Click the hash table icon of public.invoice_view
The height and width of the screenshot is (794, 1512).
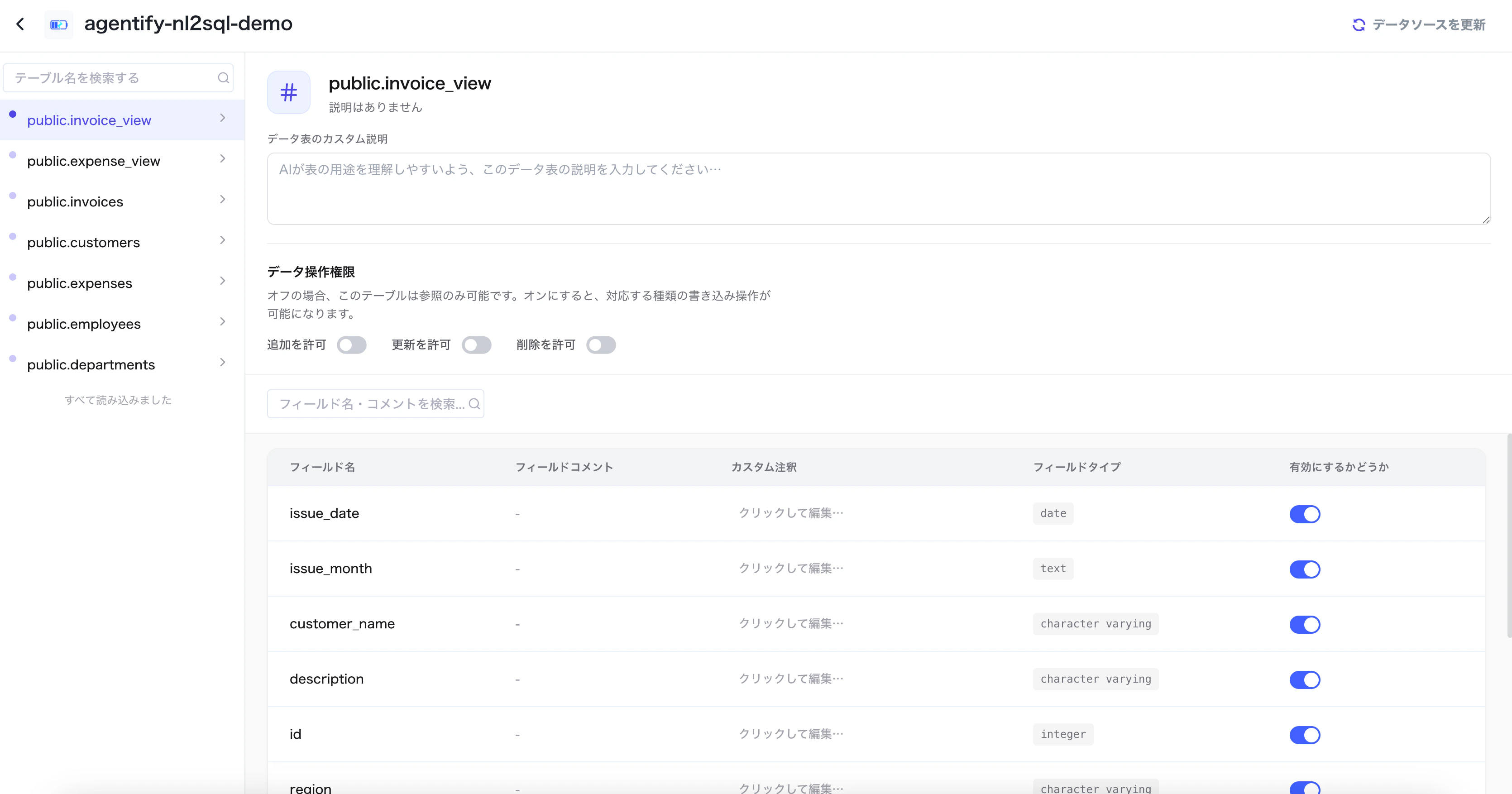(289, 92)
